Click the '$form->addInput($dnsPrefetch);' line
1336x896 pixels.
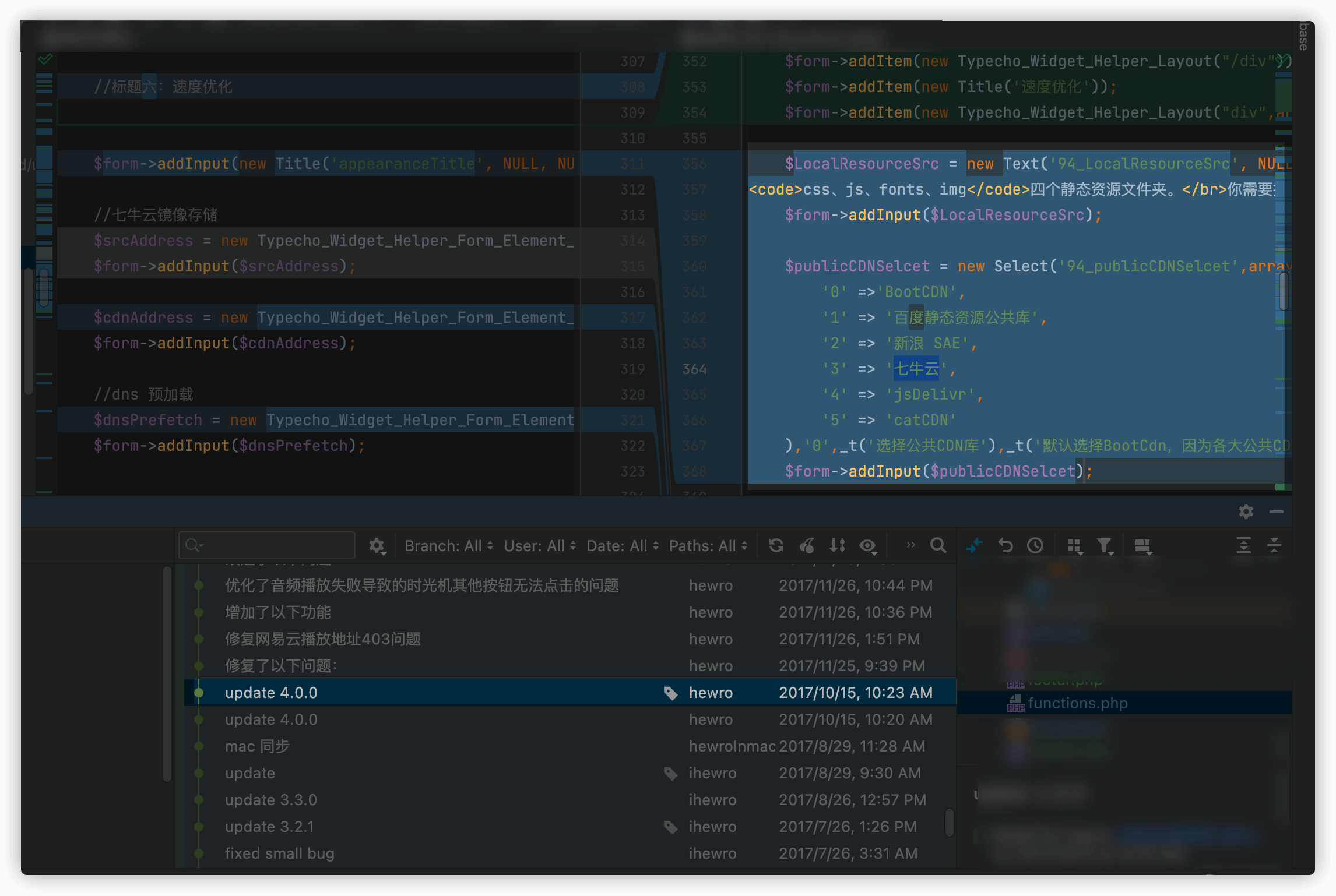point(230,446)
